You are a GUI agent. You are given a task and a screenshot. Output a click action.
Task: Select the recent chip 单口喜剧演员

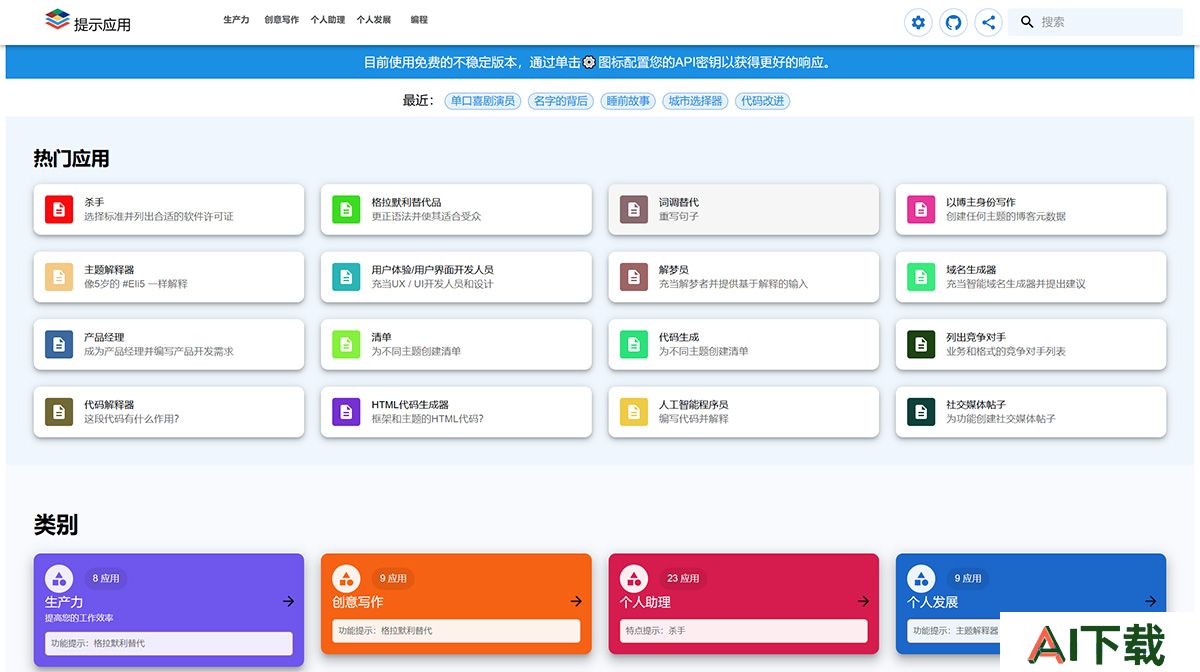coord(483,101)
